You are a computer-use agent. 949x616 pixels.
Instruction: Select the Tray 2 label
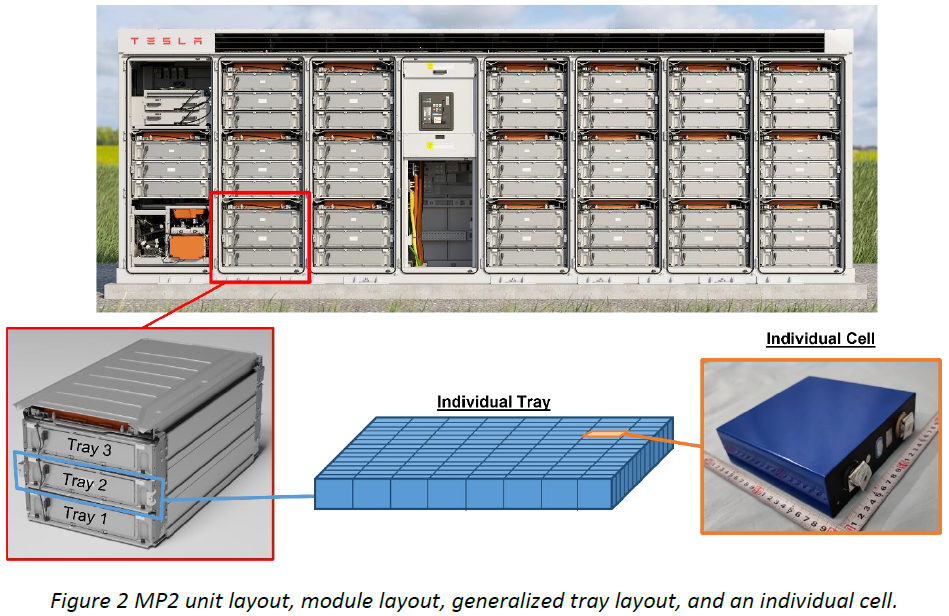click(x=86, y=481)
